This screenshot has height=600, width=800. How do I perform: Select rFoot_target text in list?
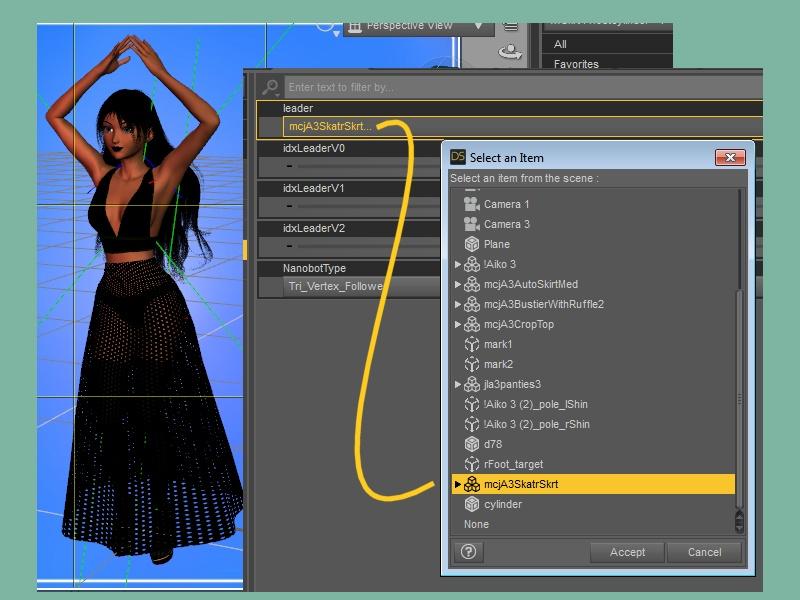coord(513,464)
